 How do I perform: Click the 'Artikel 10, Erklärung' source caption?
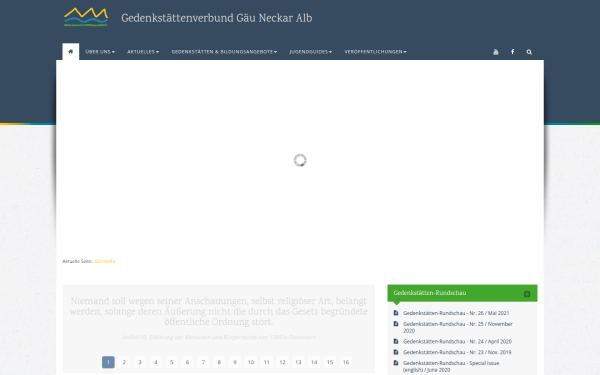(x=219, y=337)
